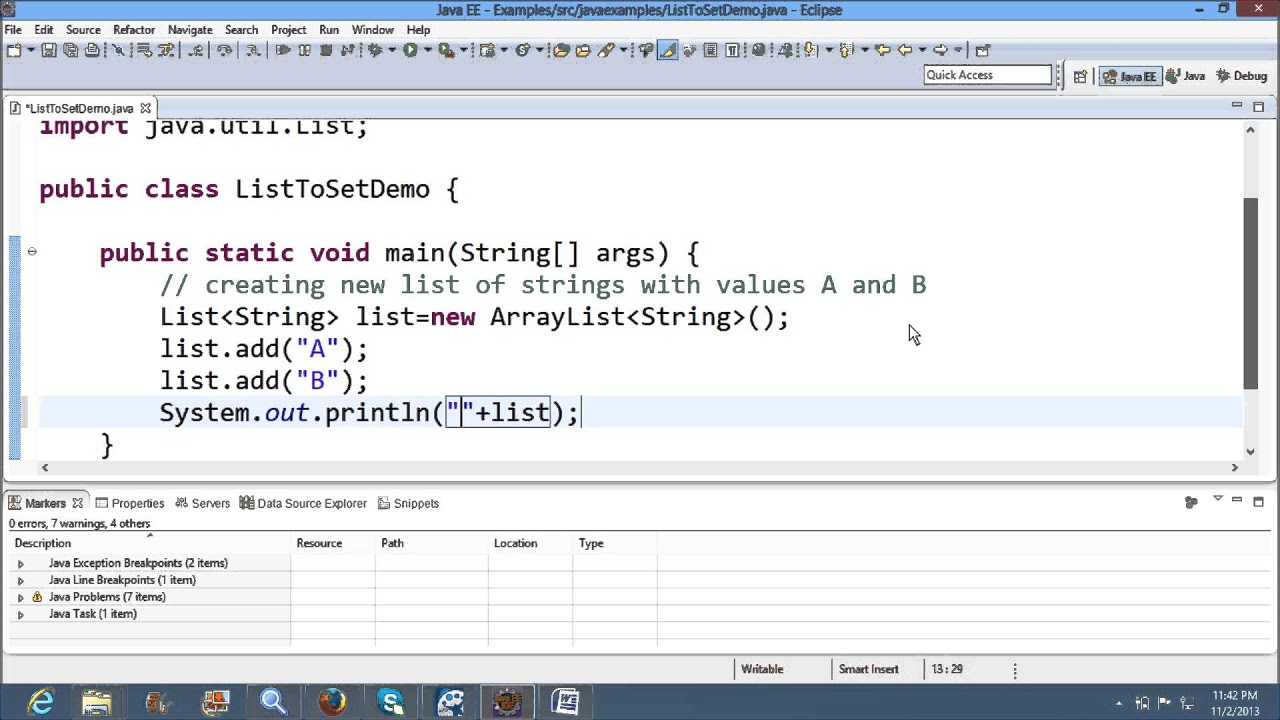
Task: Click the Smart Insert status bar entry
Action: [x=868, y=669]
